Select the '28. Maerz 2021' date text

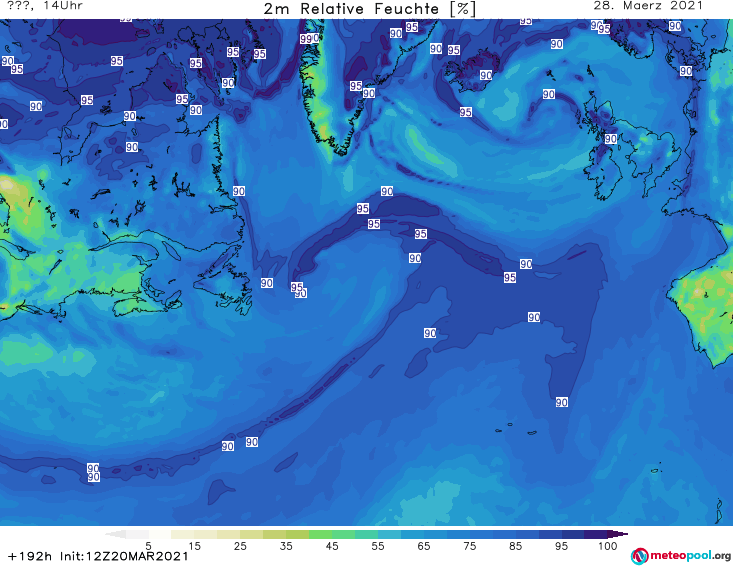tap(648, 6)
